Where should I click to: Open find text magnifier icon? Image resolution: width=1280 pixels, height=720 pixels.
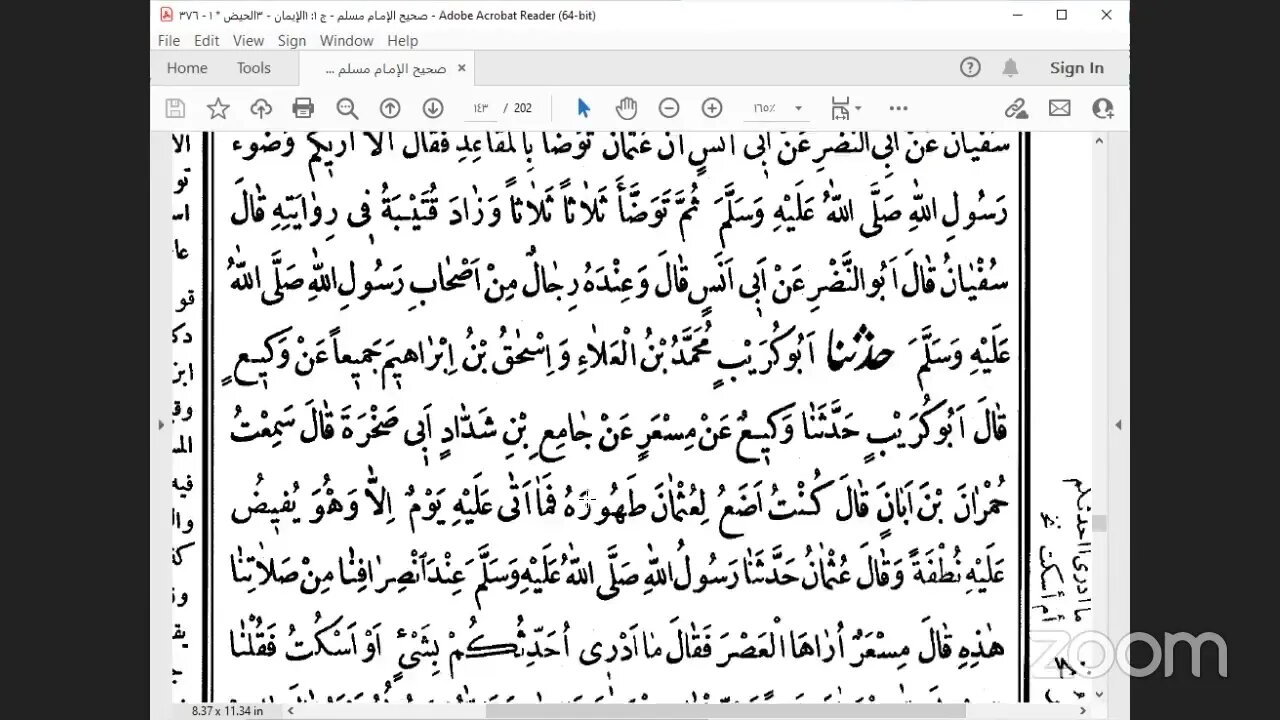point(347,108)
